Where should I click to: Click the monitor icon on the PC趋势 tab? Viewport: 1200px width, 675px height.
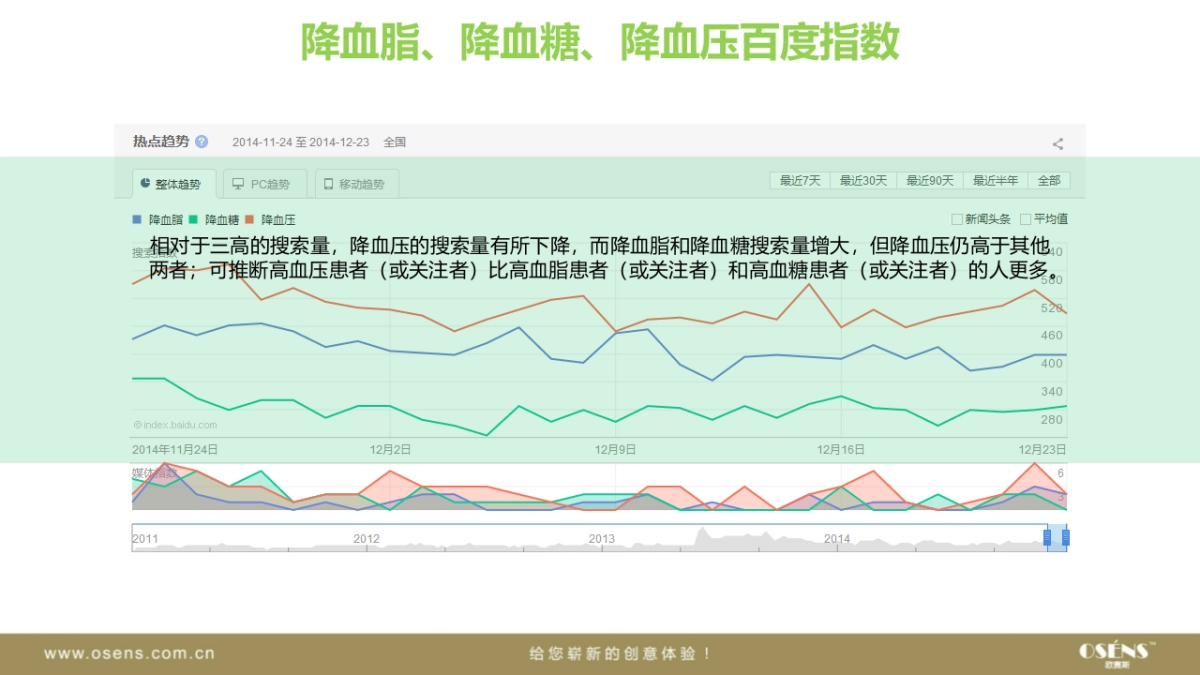[x=238, y=184]
